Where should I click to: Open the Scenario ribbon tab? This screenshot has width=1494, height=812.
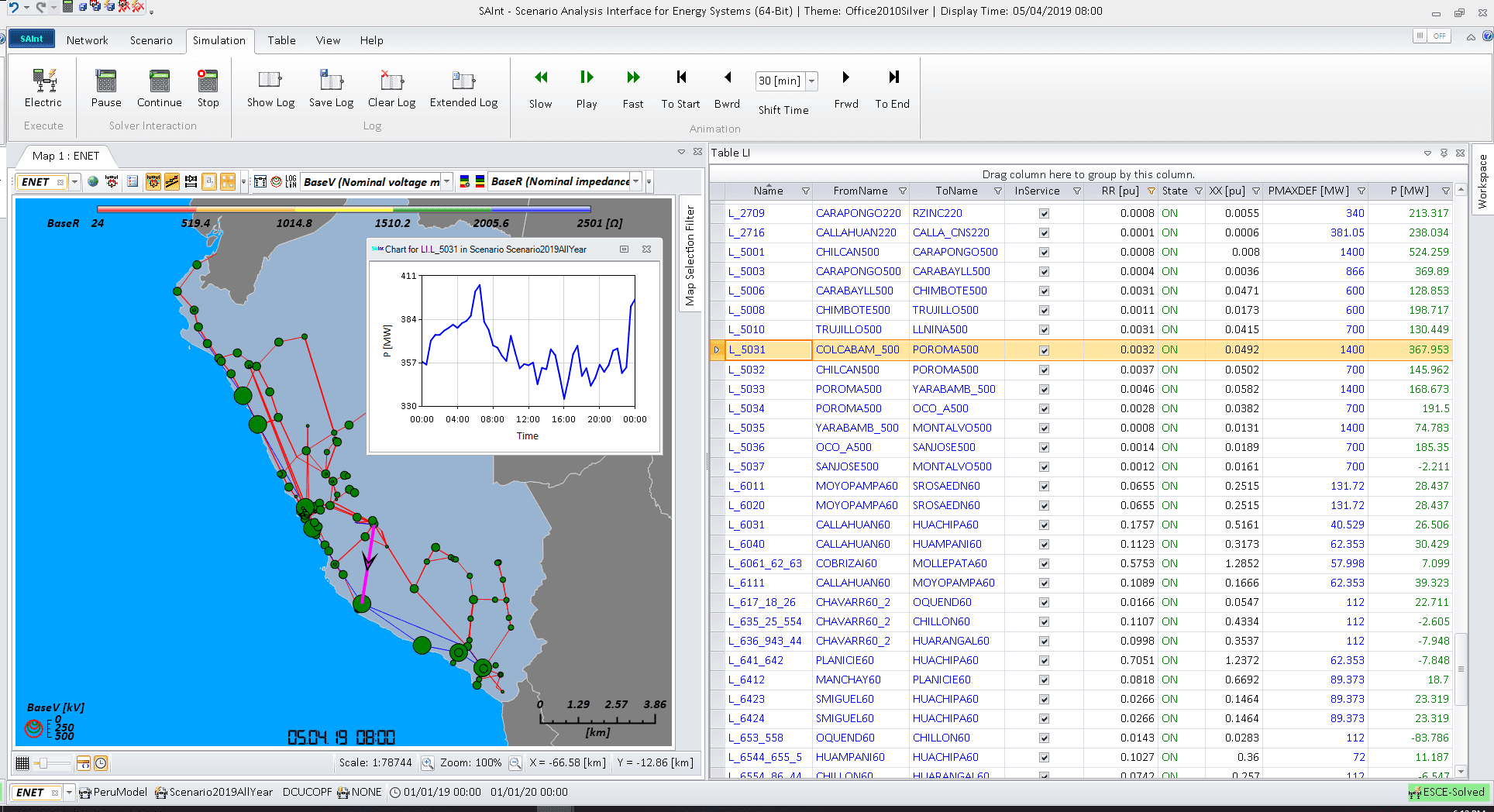(x=151, y=40)
